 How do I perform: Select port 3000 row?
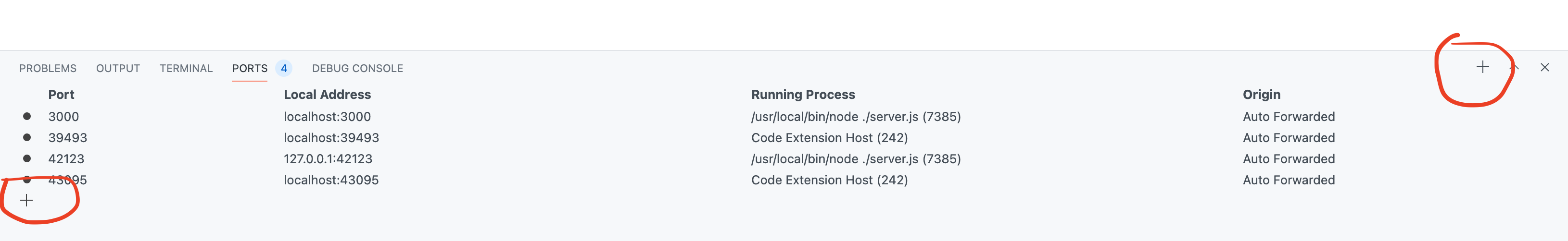pos(784,117)
